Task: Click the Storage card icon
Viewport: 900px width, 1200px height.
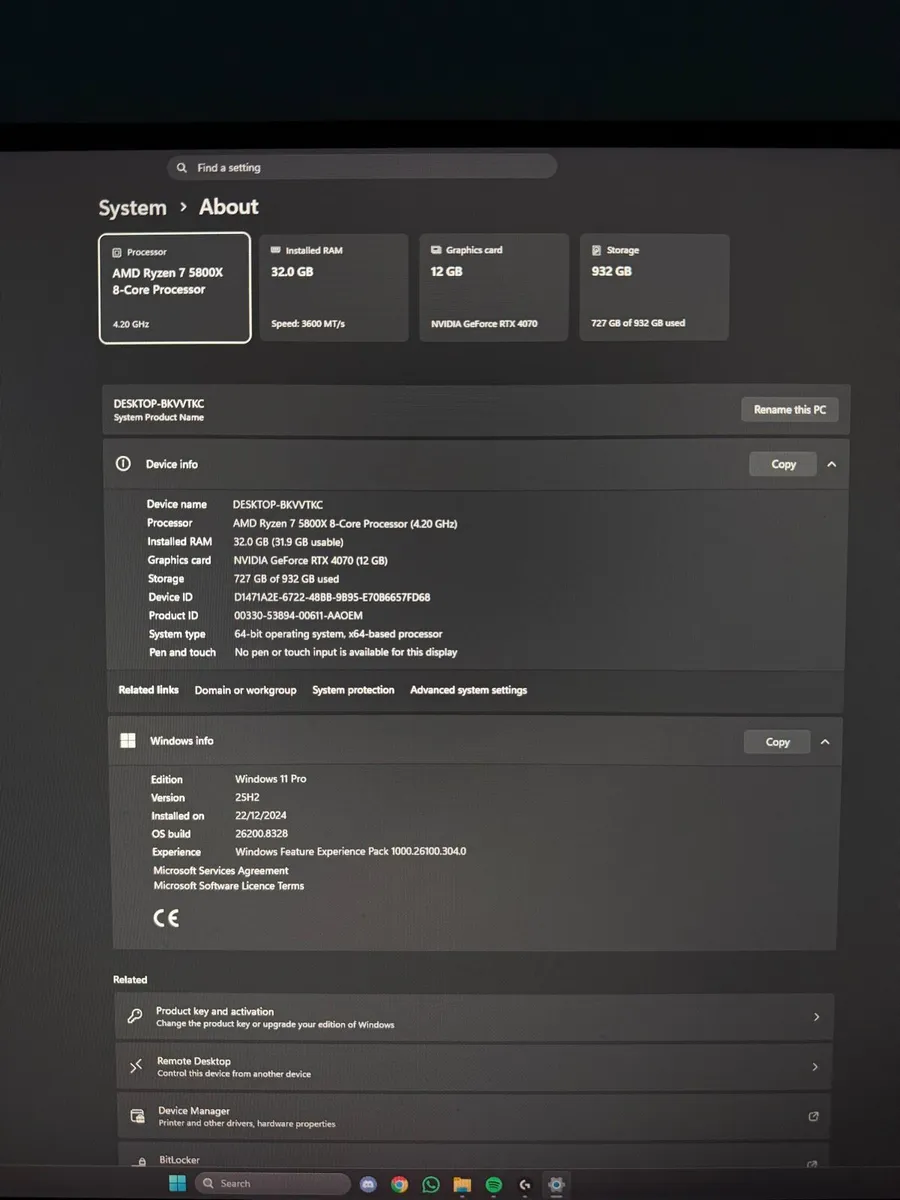Action: click(597, 250)
